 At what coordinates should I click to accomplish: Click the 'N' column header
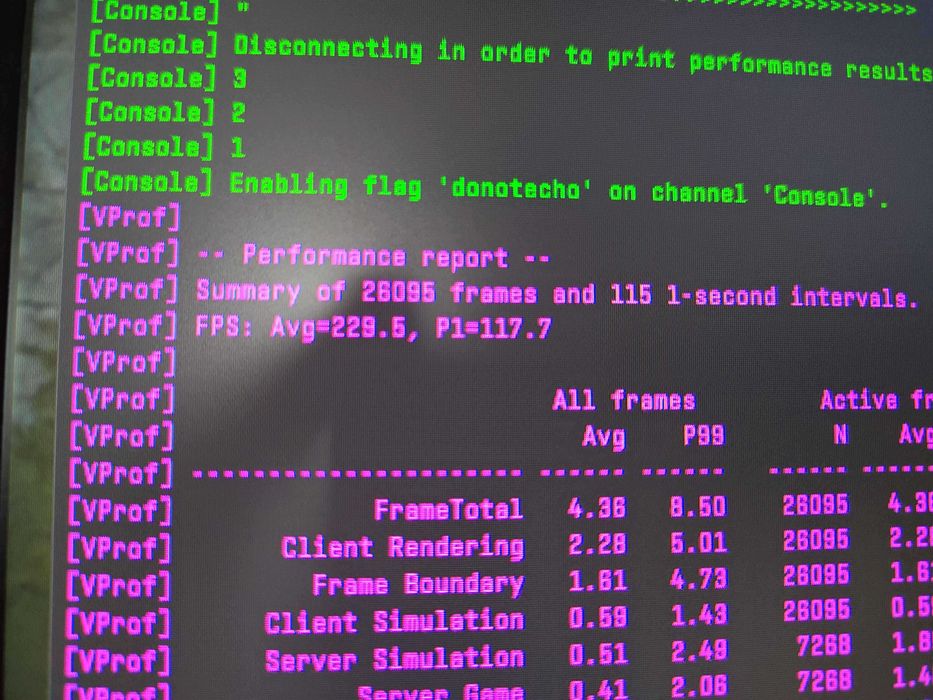(x=840, y=435)
